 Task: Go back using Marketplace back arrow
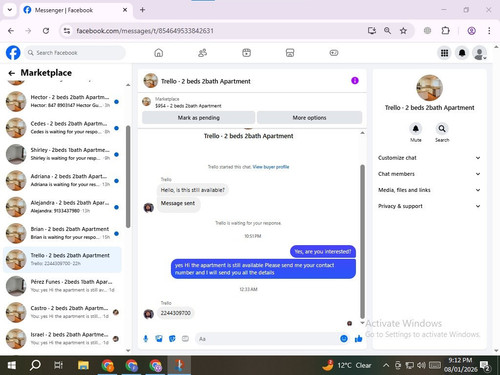tap(12, 73)
